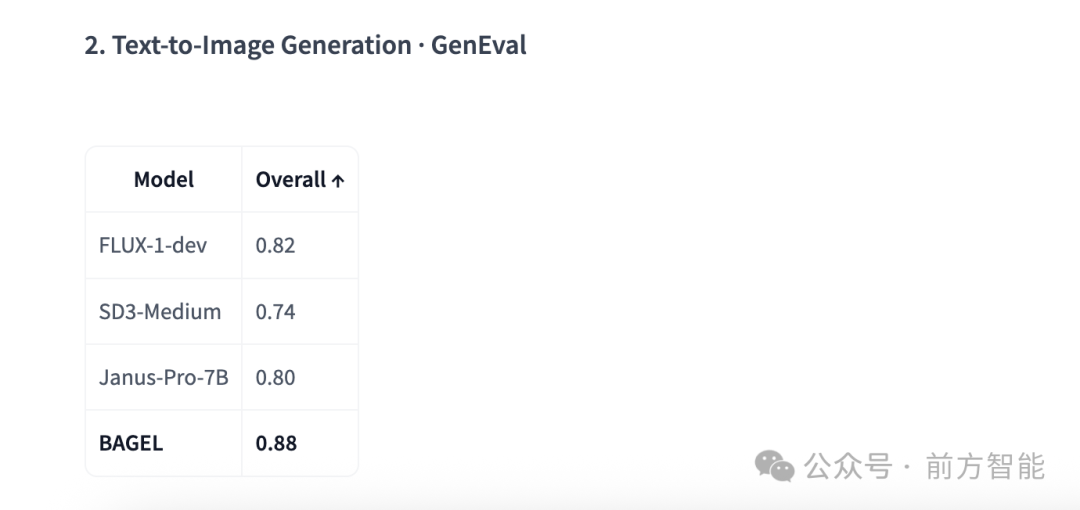This screenshot has height=510, width=1080.
Task: Click the WeChat logo icon in watermark
Action: (x=774, y=467)
